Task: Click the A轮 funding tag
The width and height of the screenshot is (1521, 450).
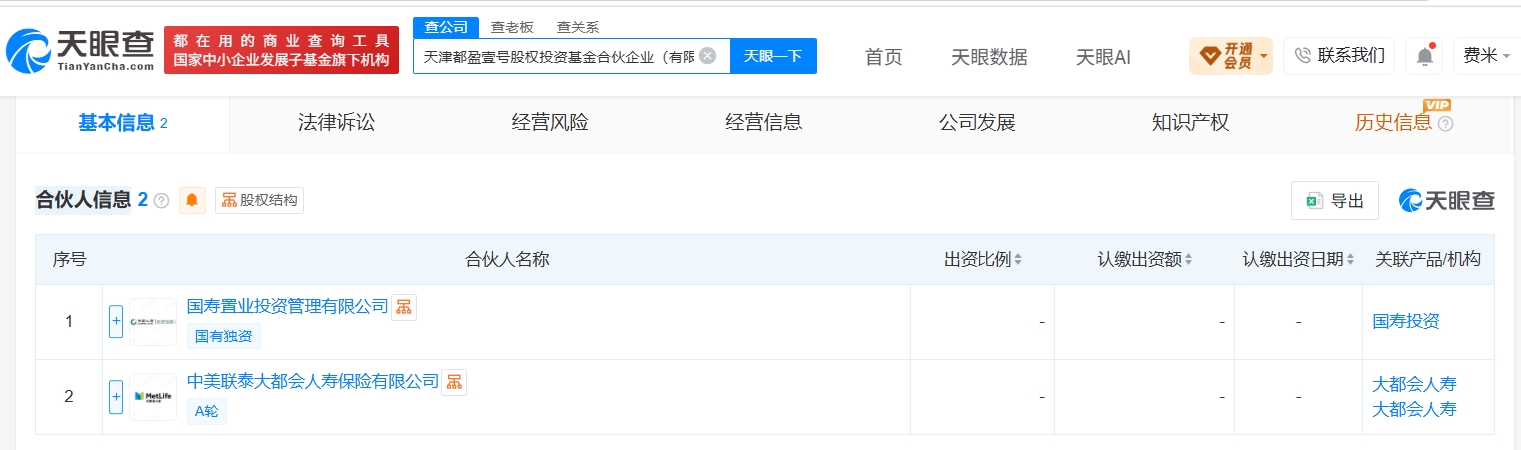Action: [x=207, y=411]
